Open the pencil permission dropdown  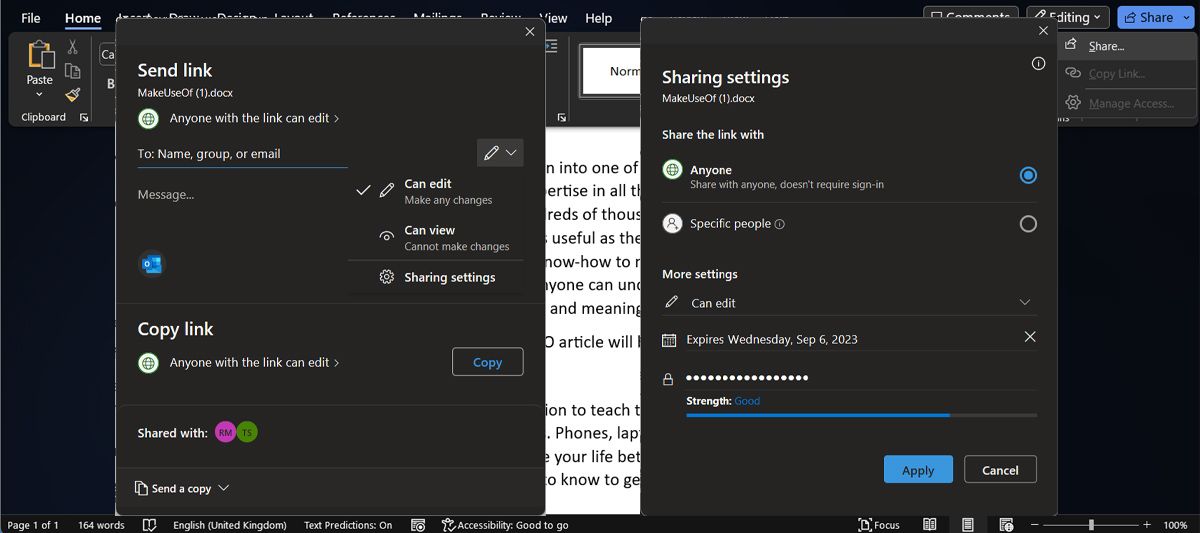pyautogui.click(x=500, y=153)
